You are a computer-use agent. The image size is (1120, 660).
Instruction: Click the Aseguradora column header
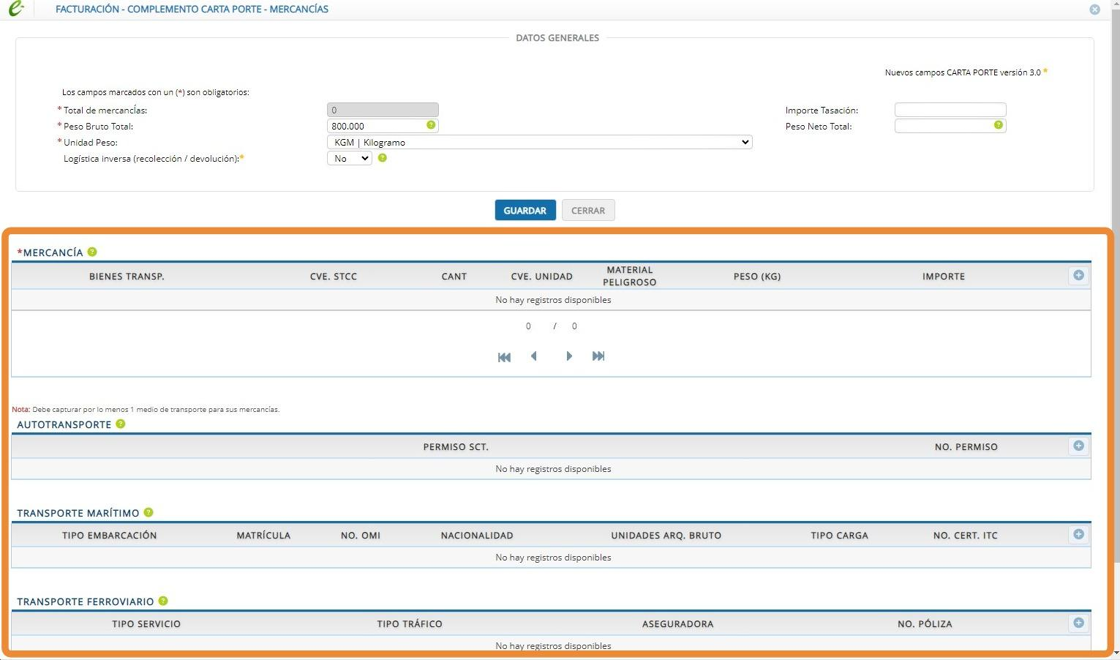678,624
